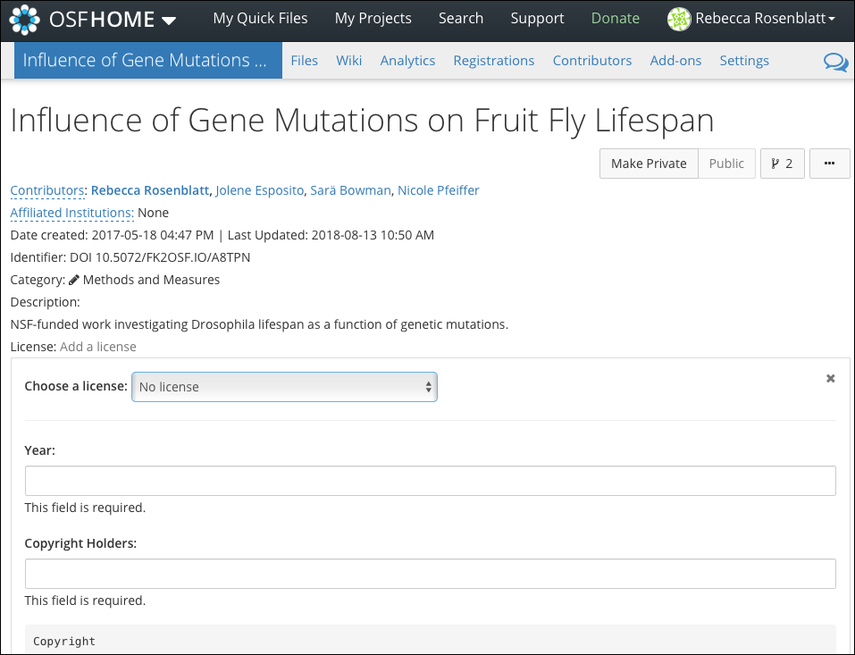Click the pencil icon beside Methods and Measures

point(74,280)
